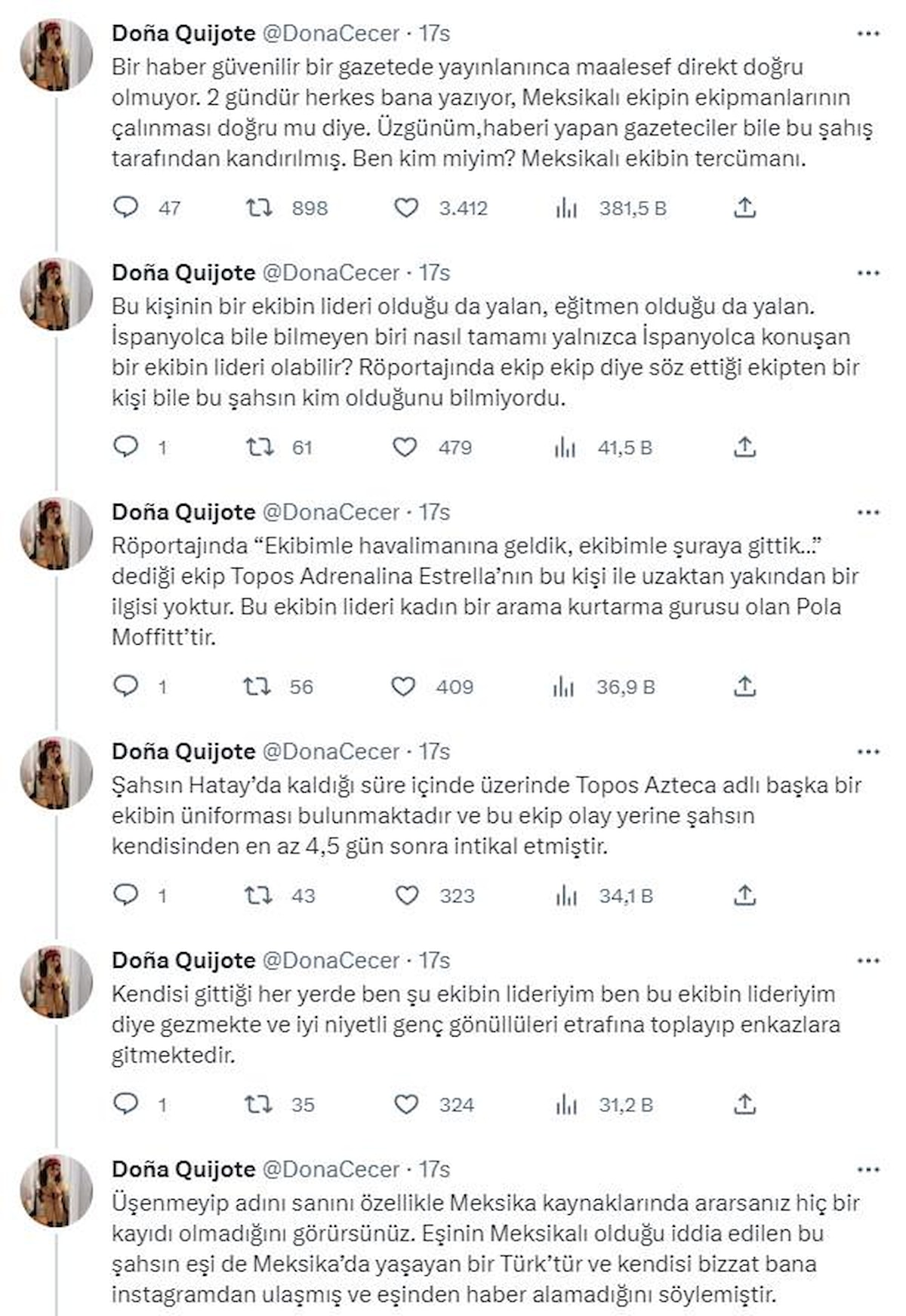Share the tweet mentioning Topos Adrenalina Estrella
Image resolution: width=906 pixels, height=1316 pixels.
pos(744,686)
